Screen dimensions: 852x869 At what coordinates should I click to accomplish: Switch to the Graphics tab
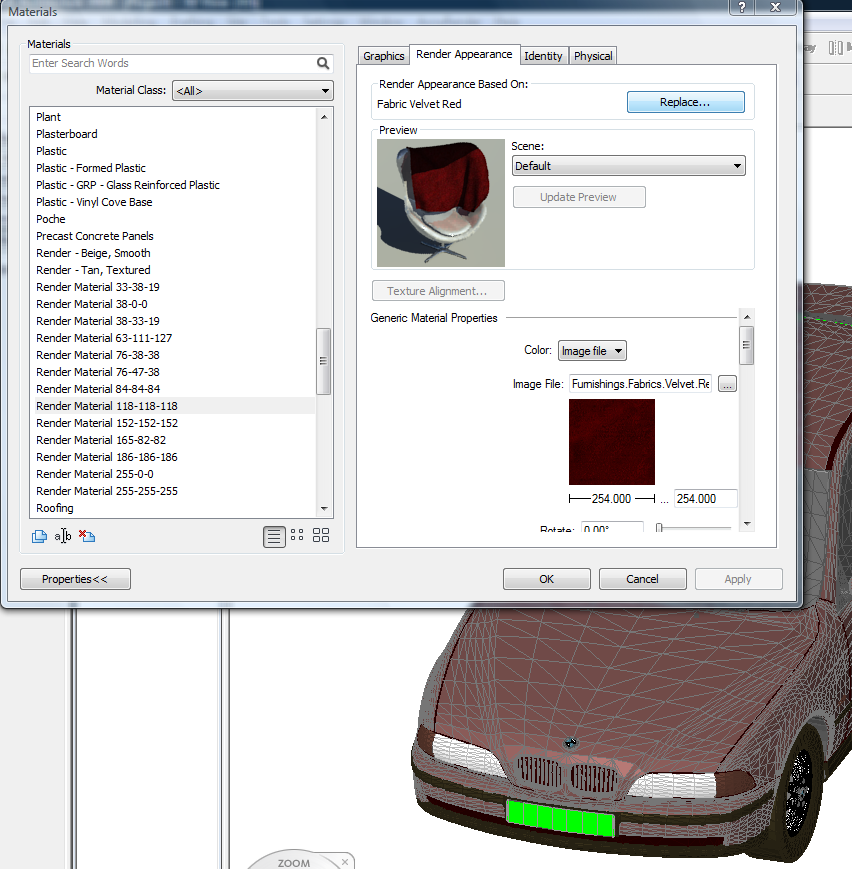coord(384,56)
